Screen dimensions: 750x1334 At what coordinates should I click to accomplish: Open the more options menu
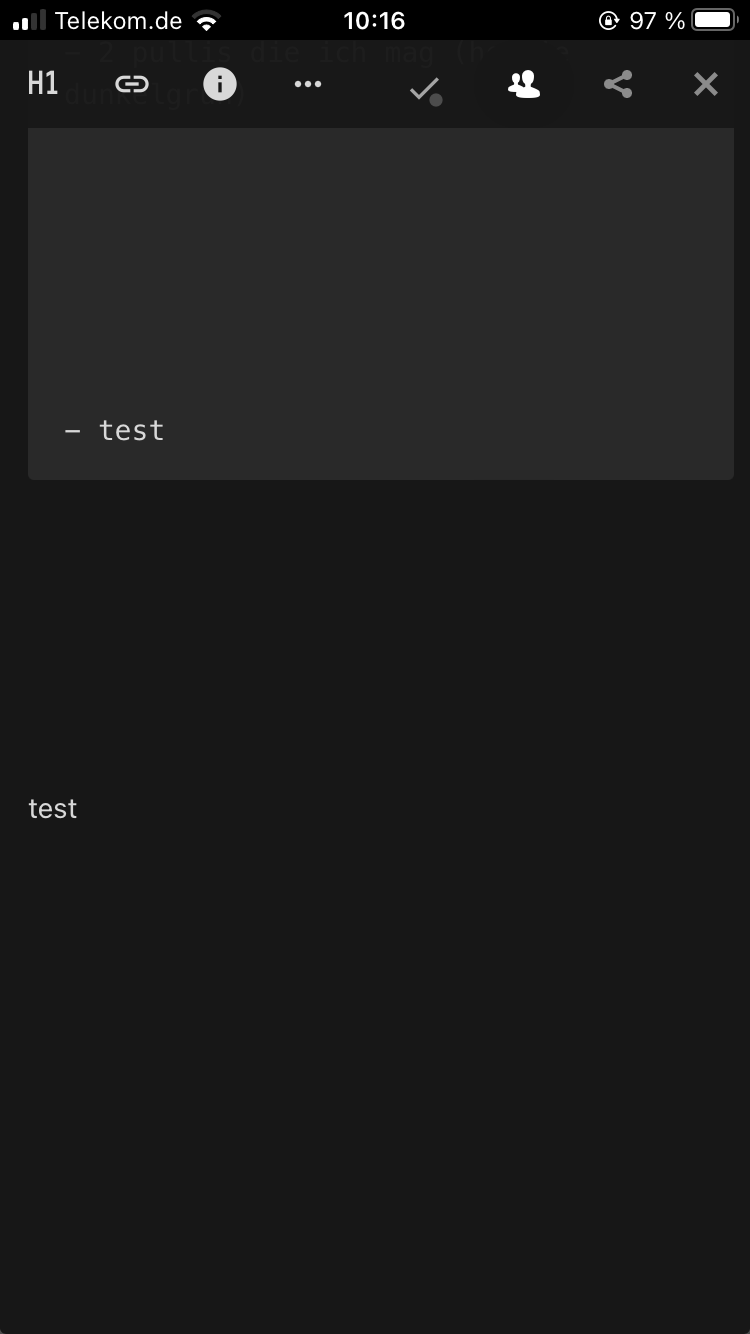click(307, 84)
